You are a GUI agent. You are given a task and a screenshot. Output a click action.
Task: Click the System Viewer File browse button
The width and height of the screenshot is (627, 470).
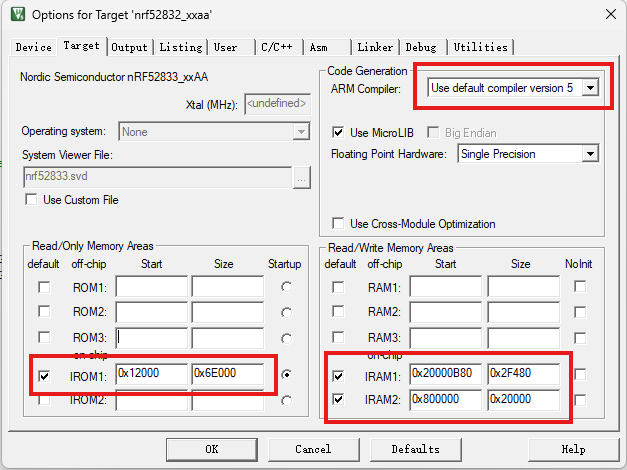click(x=302, y=177)
